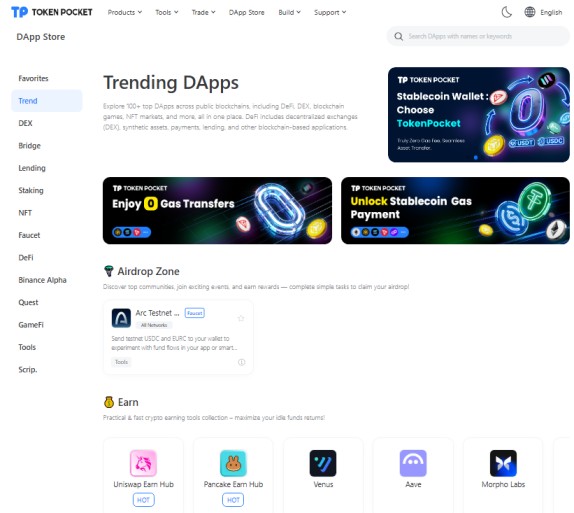Click the Aave label
The width and height of the screenshot is (574, 513).
point(413,484)
